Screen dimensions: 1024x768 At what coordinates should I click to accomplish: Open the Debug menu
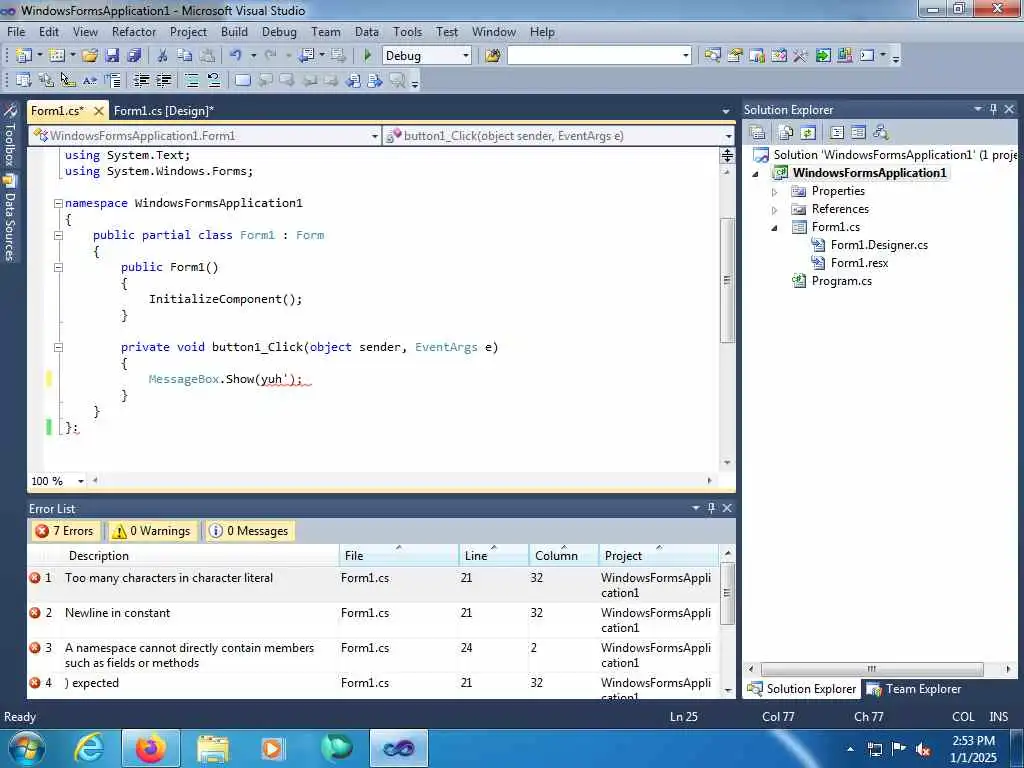(x=279, y=31)
